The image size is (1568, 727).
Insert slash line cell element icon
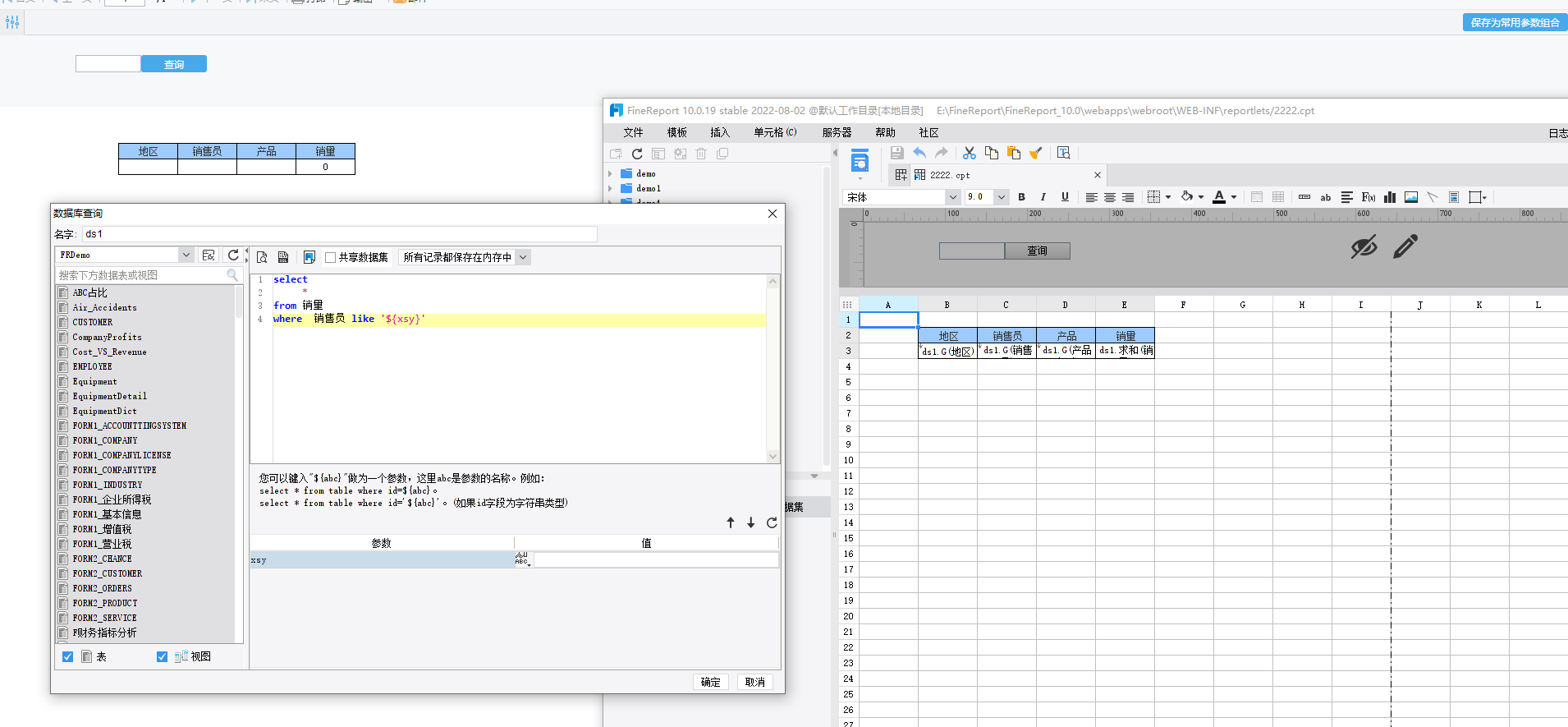[1433, 197]
